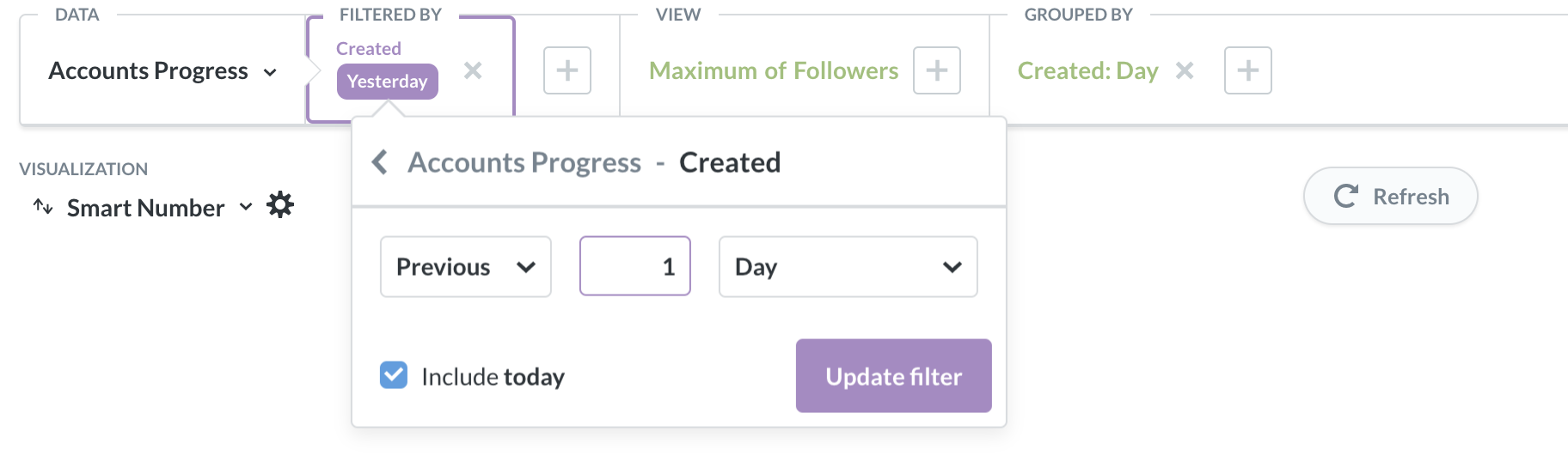
Task: Click the number of days input field
Action: pyautogui.click(x=634, y=267)
